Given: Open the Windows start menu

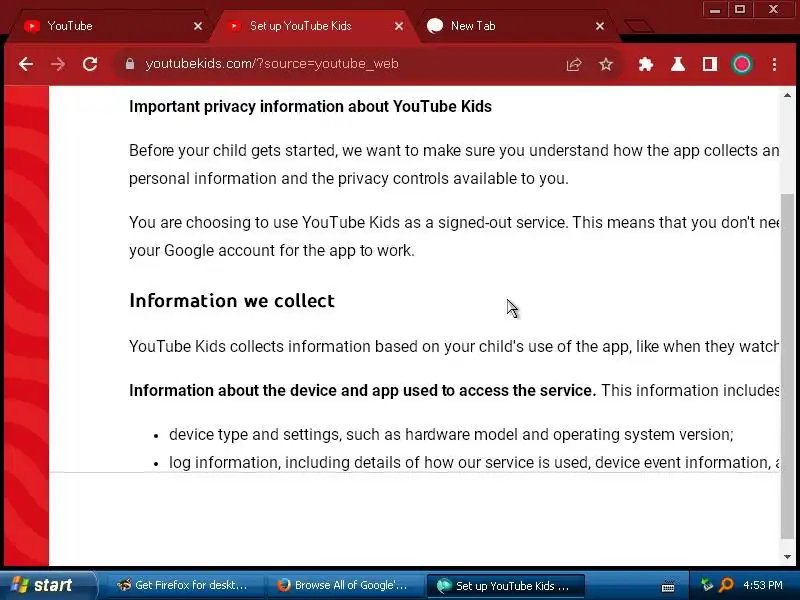Looking at the screenshot, I should 47,585.
